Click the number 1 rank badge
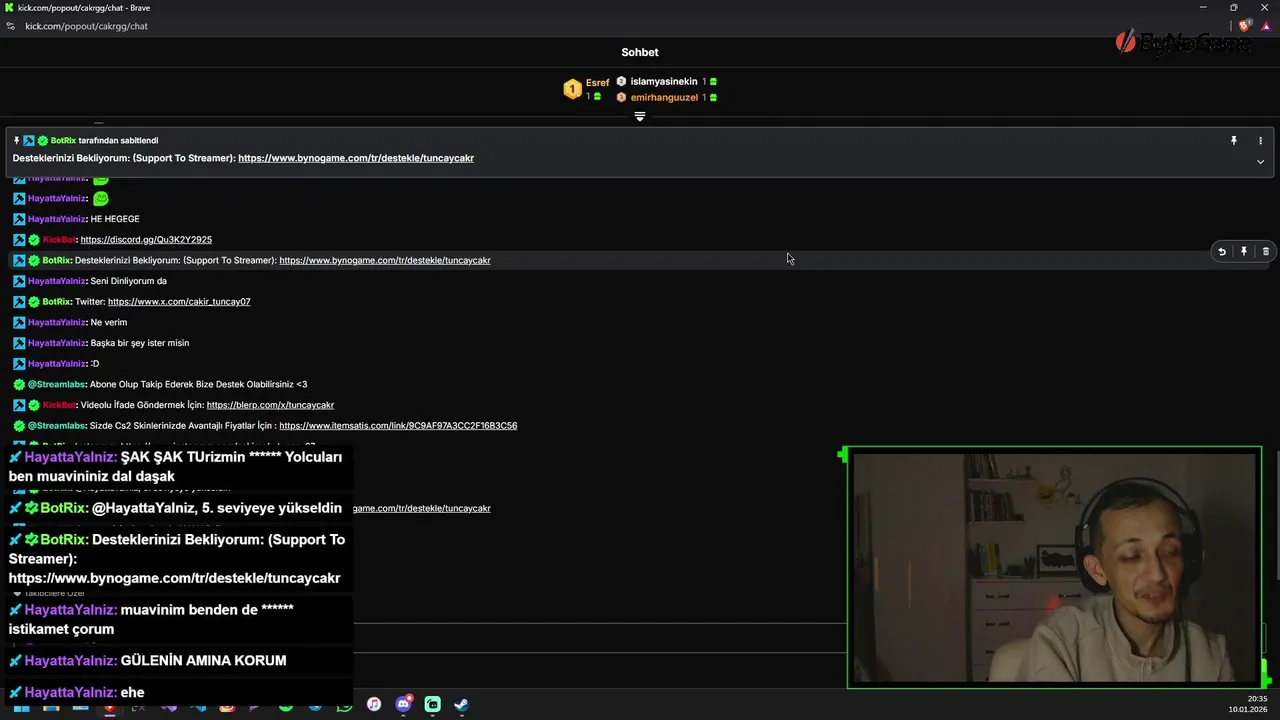1280x720 pixels. pos(572,90)
